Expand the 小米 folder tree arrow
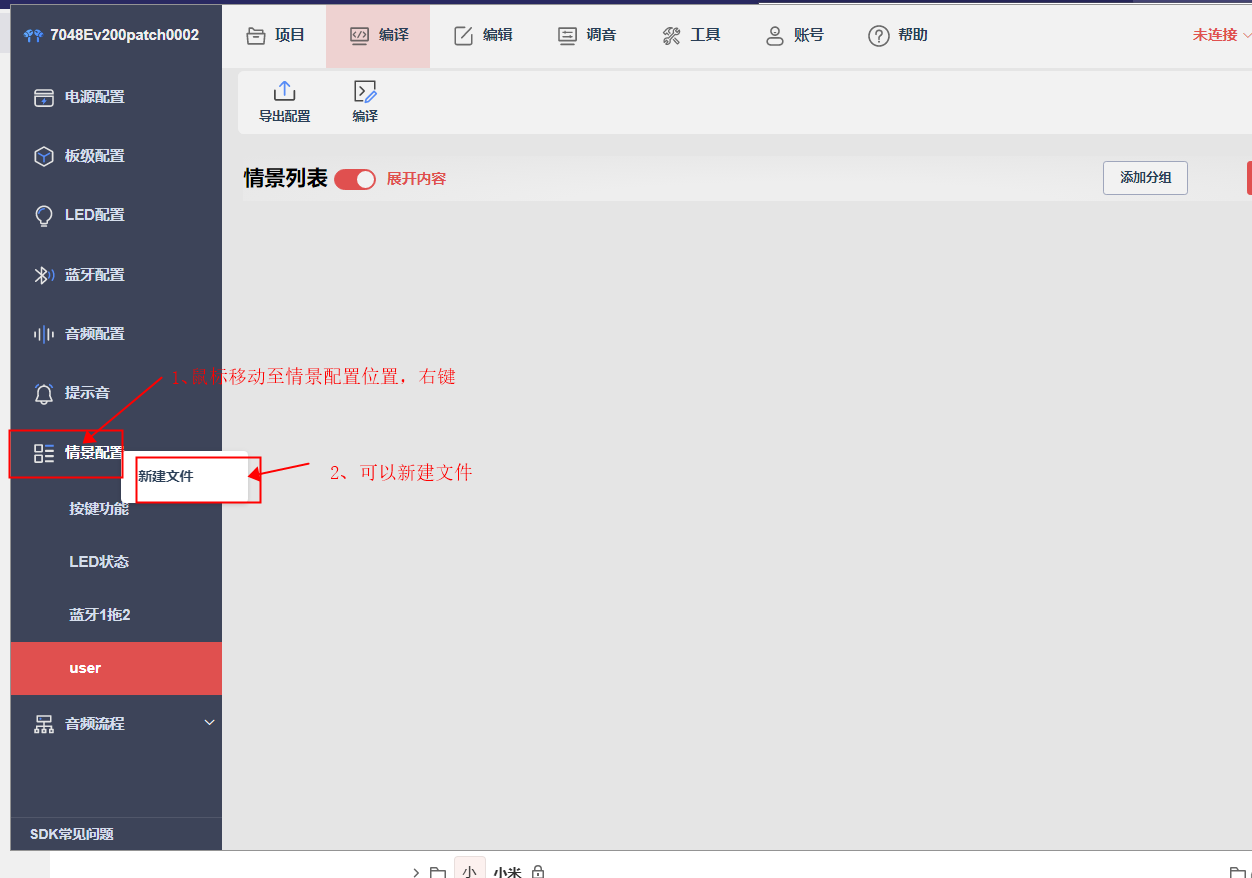Screen dimensions: 1252x878 coord(416,872)
